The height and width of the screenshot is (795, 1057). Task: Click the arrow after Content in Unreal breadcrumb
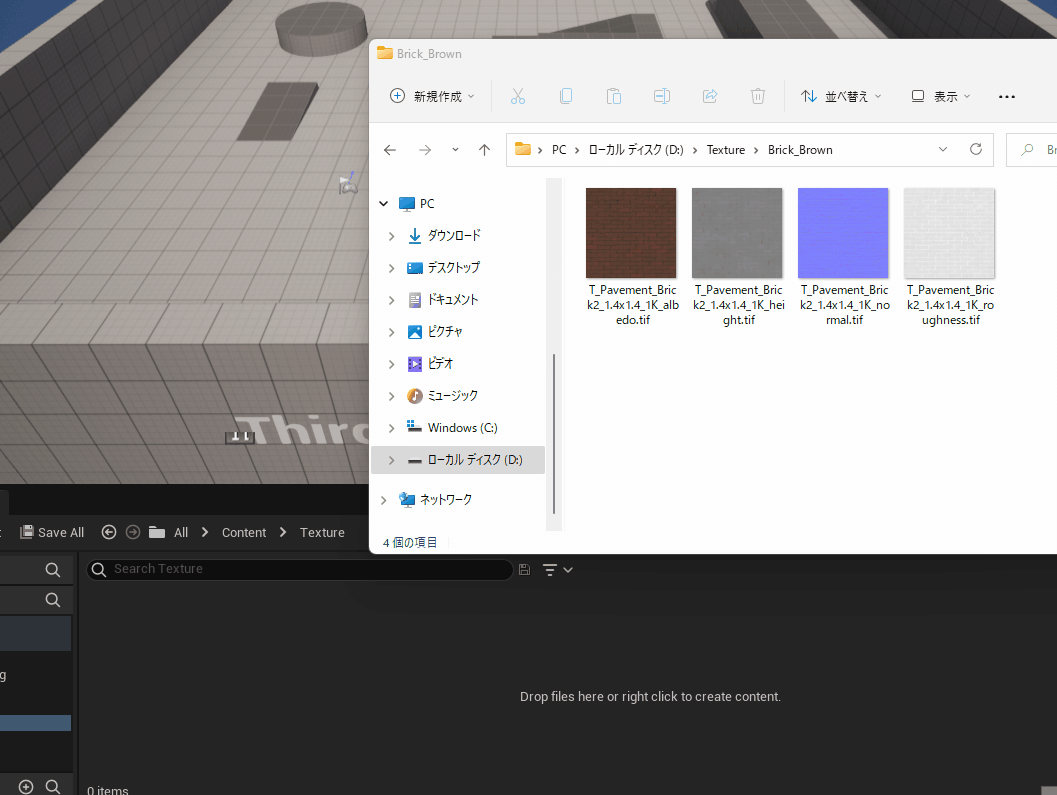tap(283, 532)
